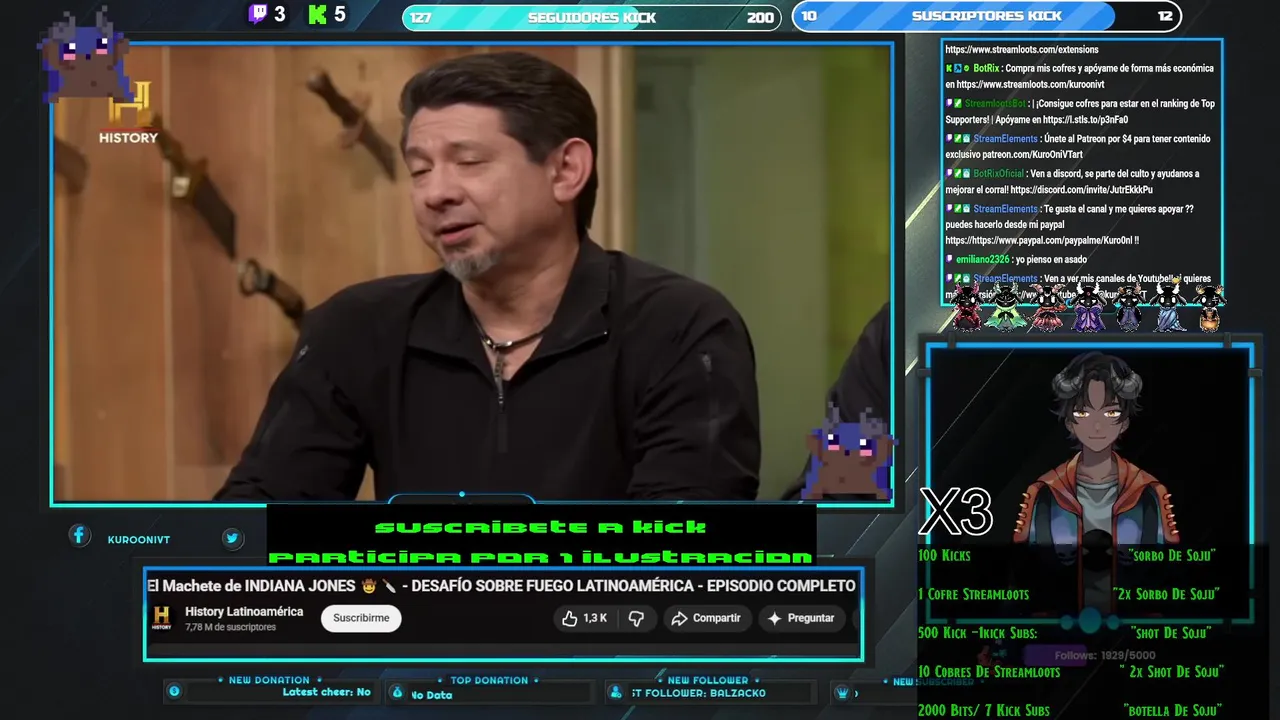Click the emiliano2326 username in chat
The image size is (1280, 720).
[x=982, y=260]
